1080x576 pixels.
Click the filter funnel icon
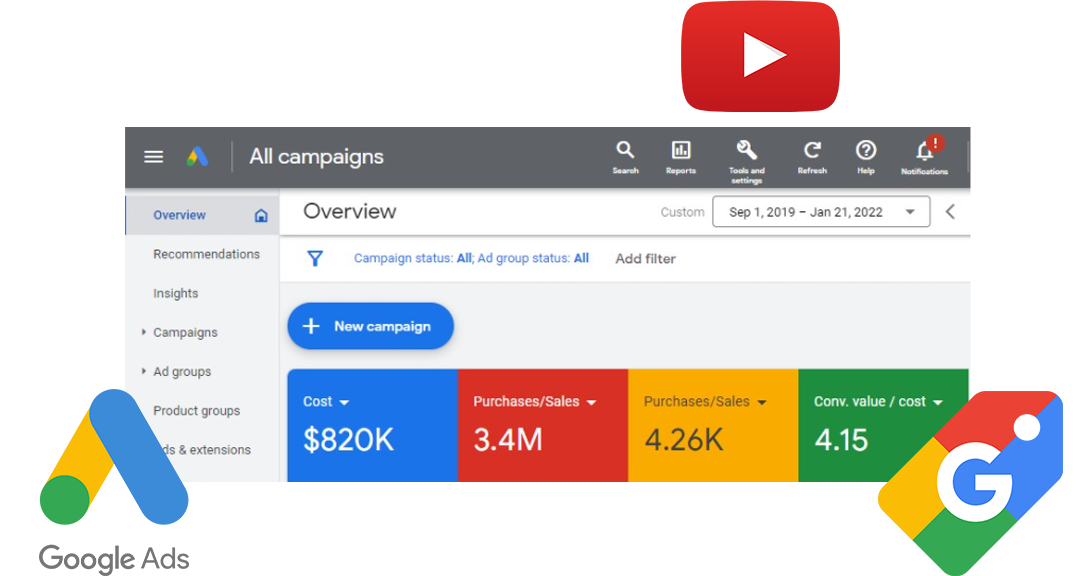click(x=315, y=258)
